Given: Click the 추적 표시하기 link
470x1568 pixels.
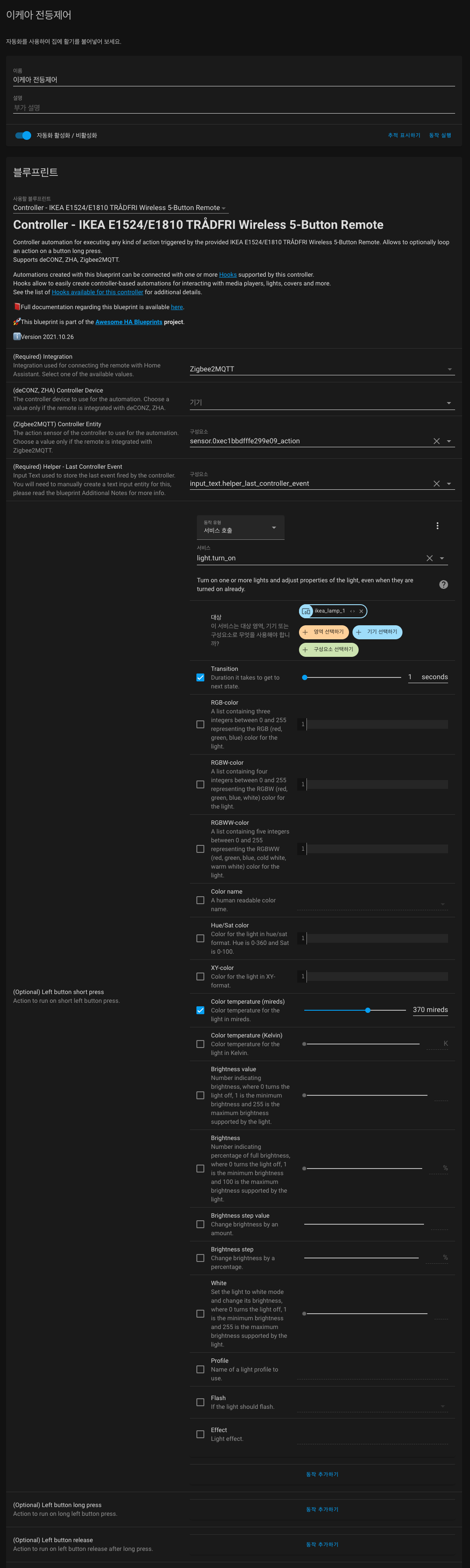Looking at the screenshot, I should (x=404, y=135).
